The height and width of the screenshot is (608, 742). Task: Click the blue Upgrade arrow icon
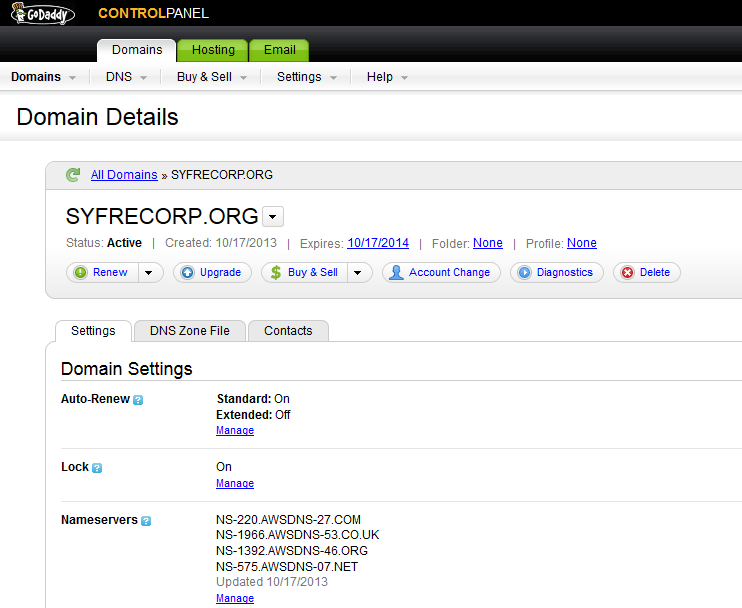click(188, 273)
